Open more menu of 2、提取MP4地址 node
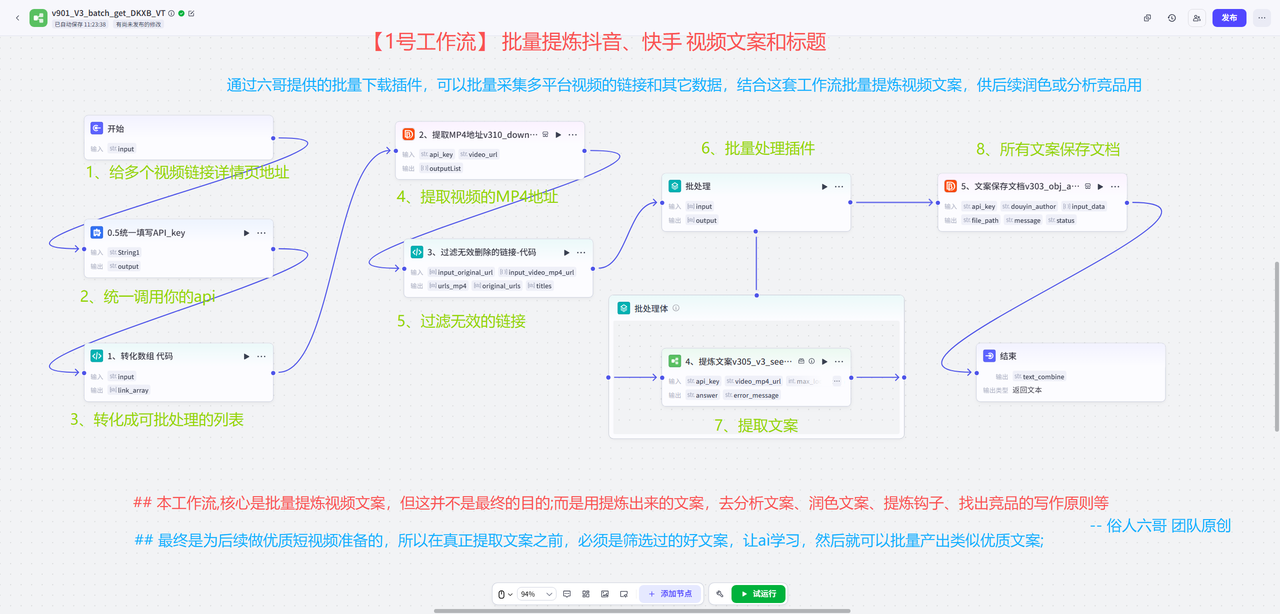The image size is (1280, 614). pyautogui.click(x=573, y=134)
